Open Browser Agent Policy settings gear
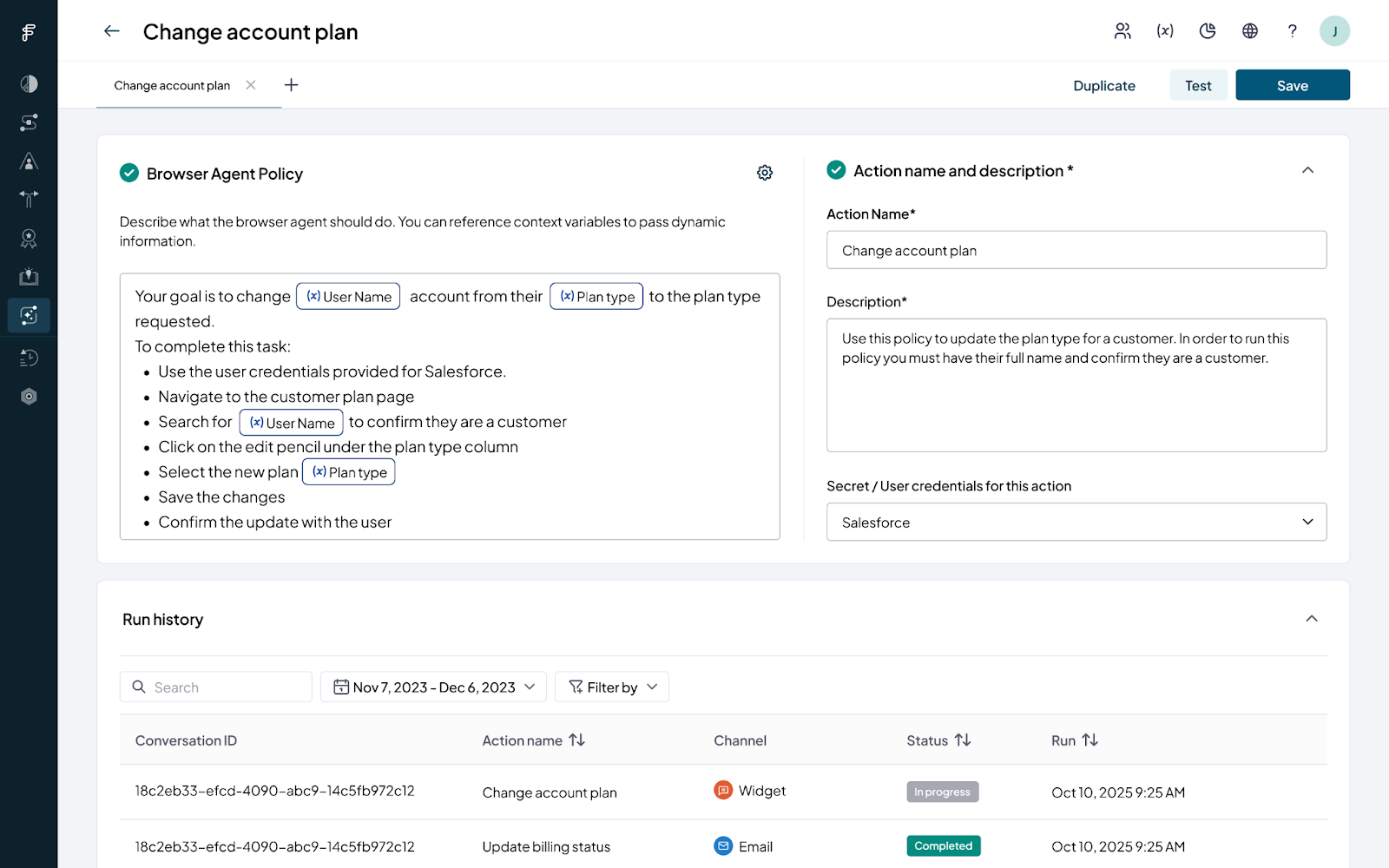This screenshot has width=1389, height=868. 764,173
